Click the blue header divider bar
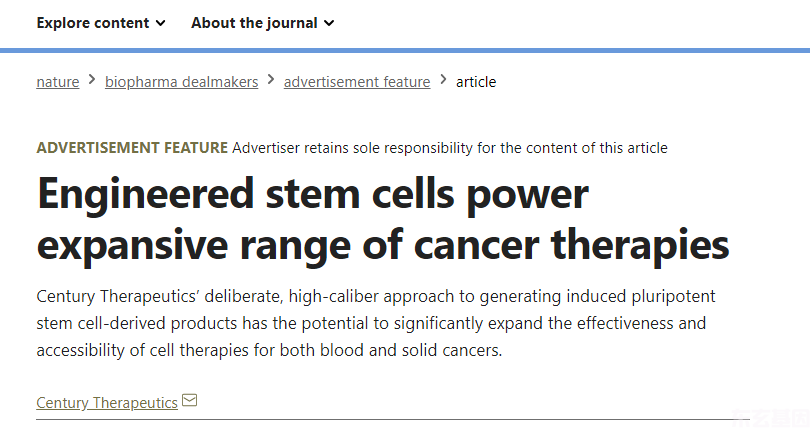The image size is (810, 428). click(405, 51)
